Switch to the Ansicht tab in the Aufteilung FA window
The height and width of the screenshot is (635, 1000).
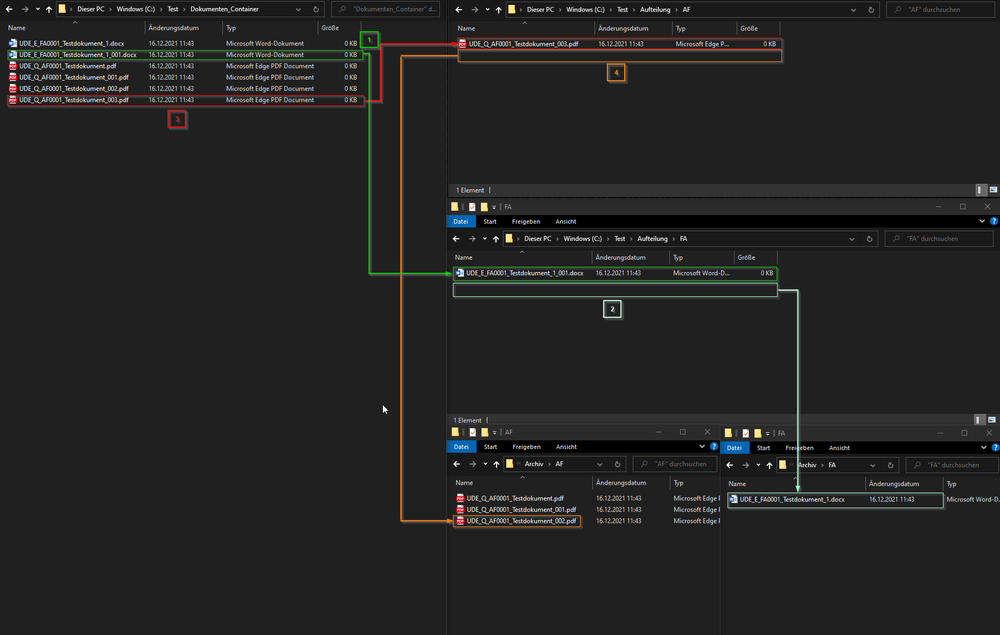point(565,222)
